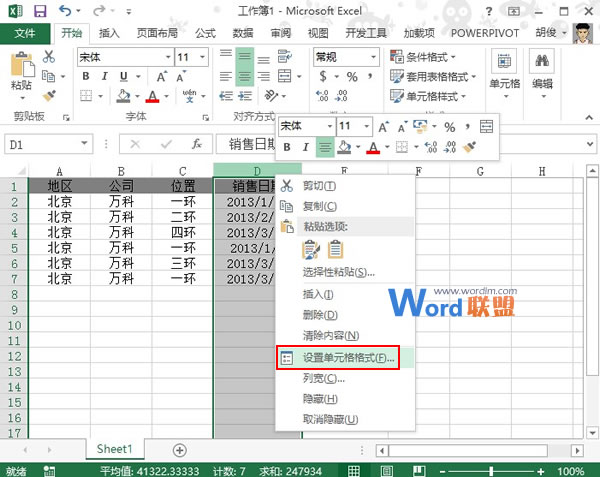Viewport: 600px width, 477px height.
Task: Toggle Bold in ribbon font group
Action: click(x=86, y=76)
